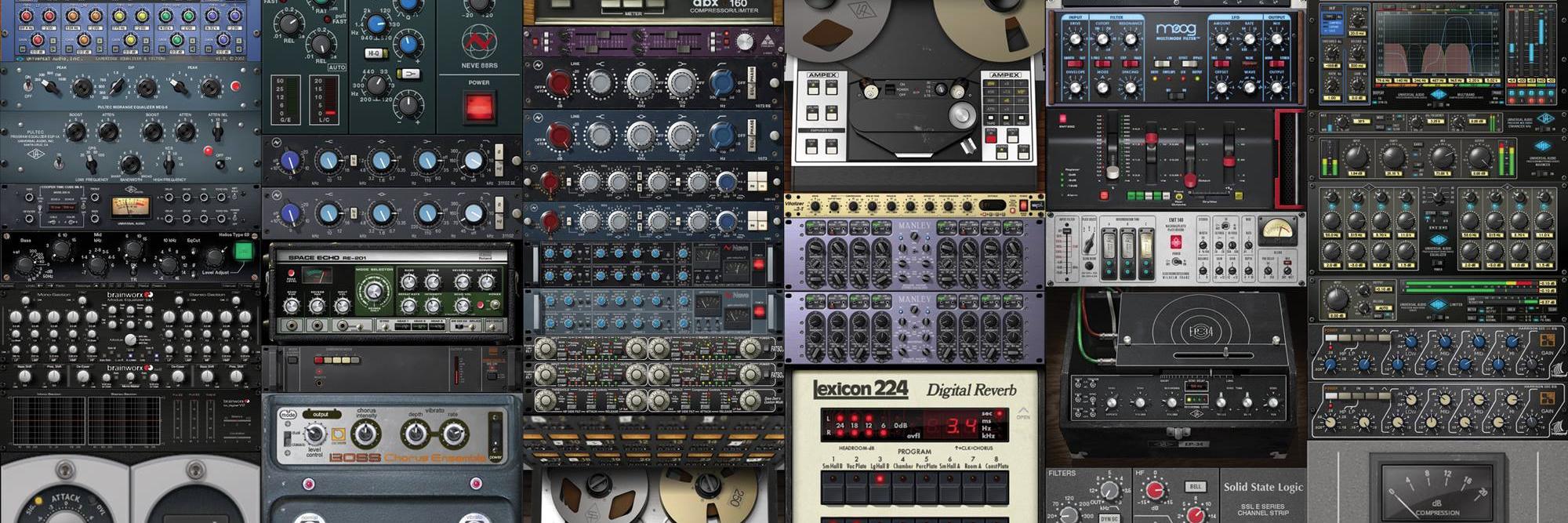Click the red pilot lamp on Pultec EQP-1A
This screenshot has width=1568, height=523.
208,151
